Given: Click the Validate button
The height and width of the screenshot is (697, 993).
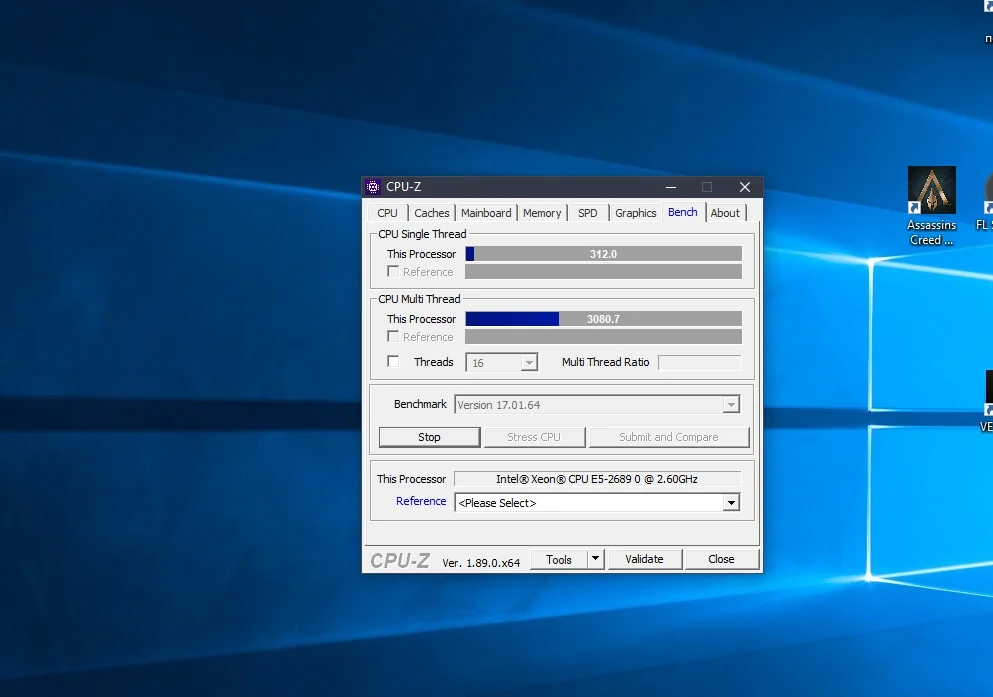Looking at the screenshot, I should pyautogui.click(x=644, y=559).
